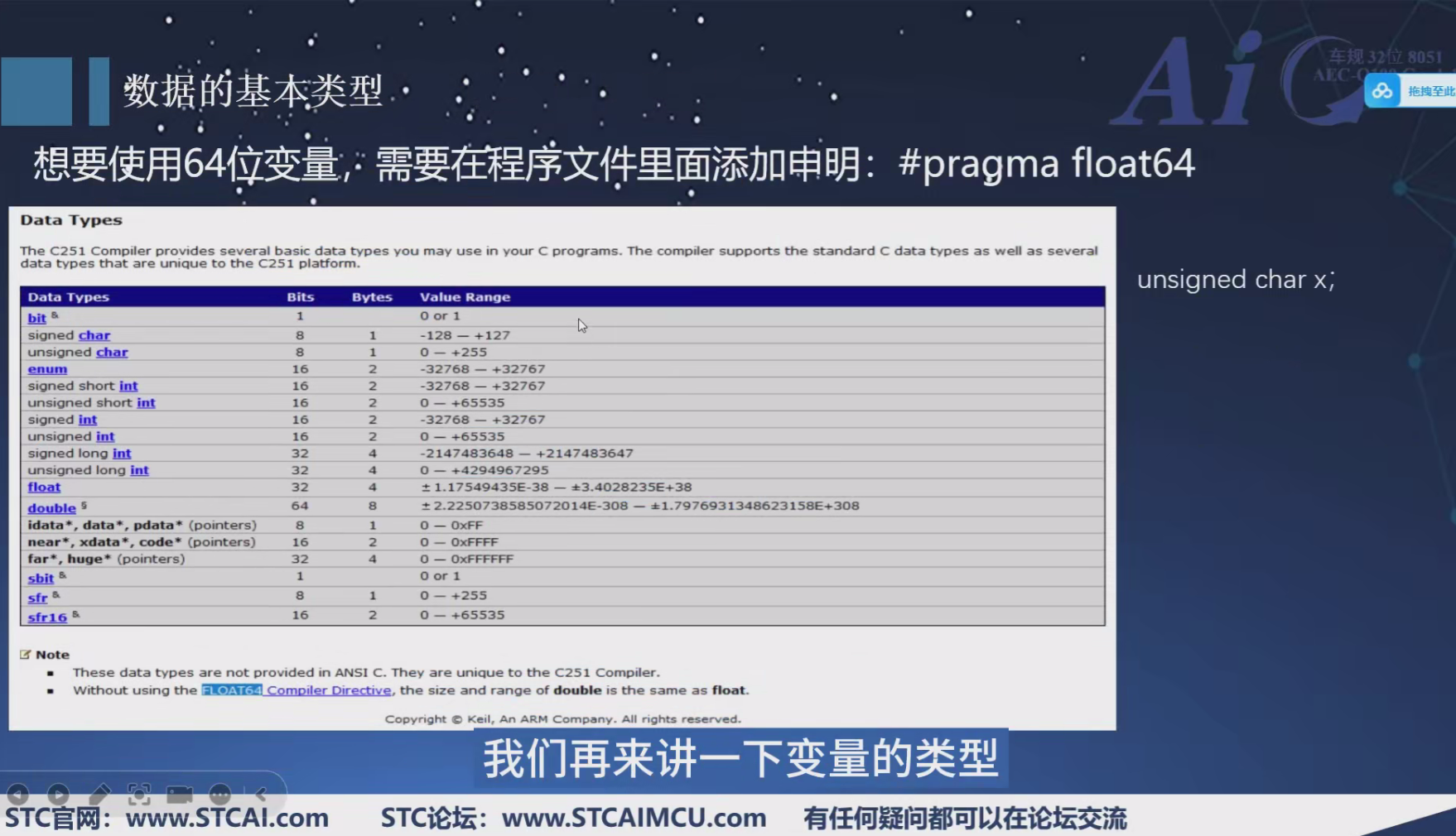The image size is (1456, 836).
Task: Click the #pragma float64 text
Action: (x=1047, y=163)
